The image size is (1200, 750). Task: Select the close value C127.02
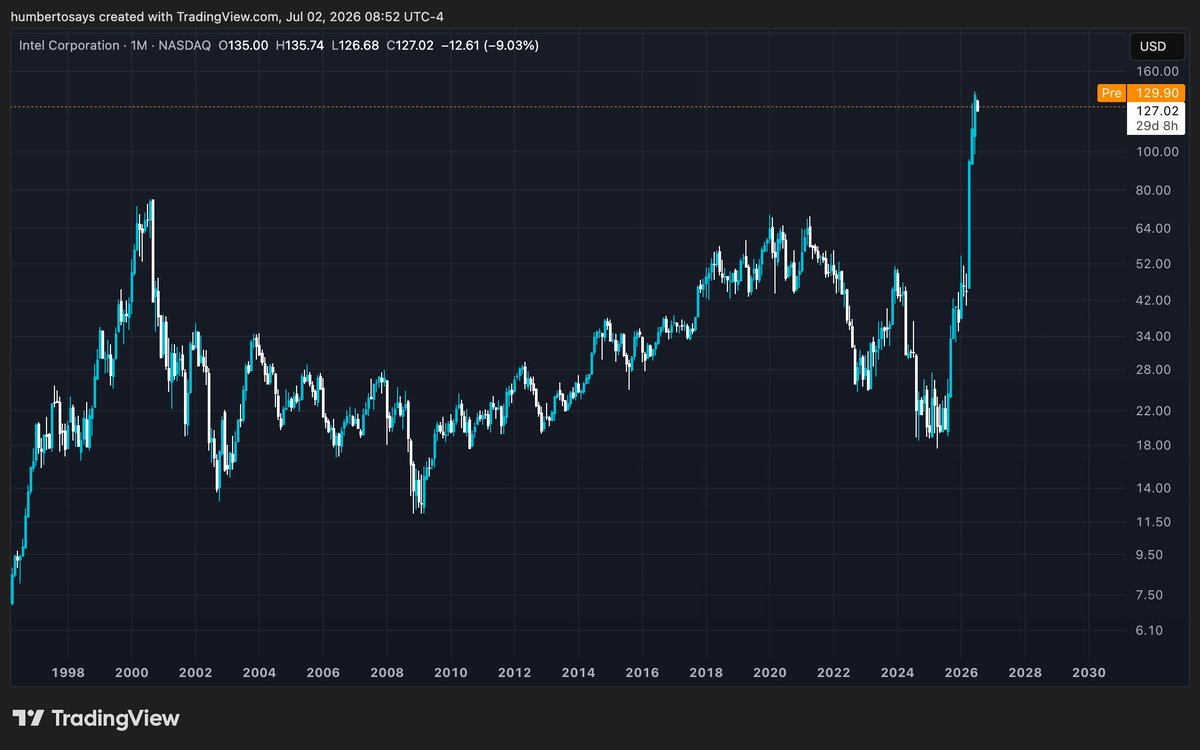click(411, 46)
